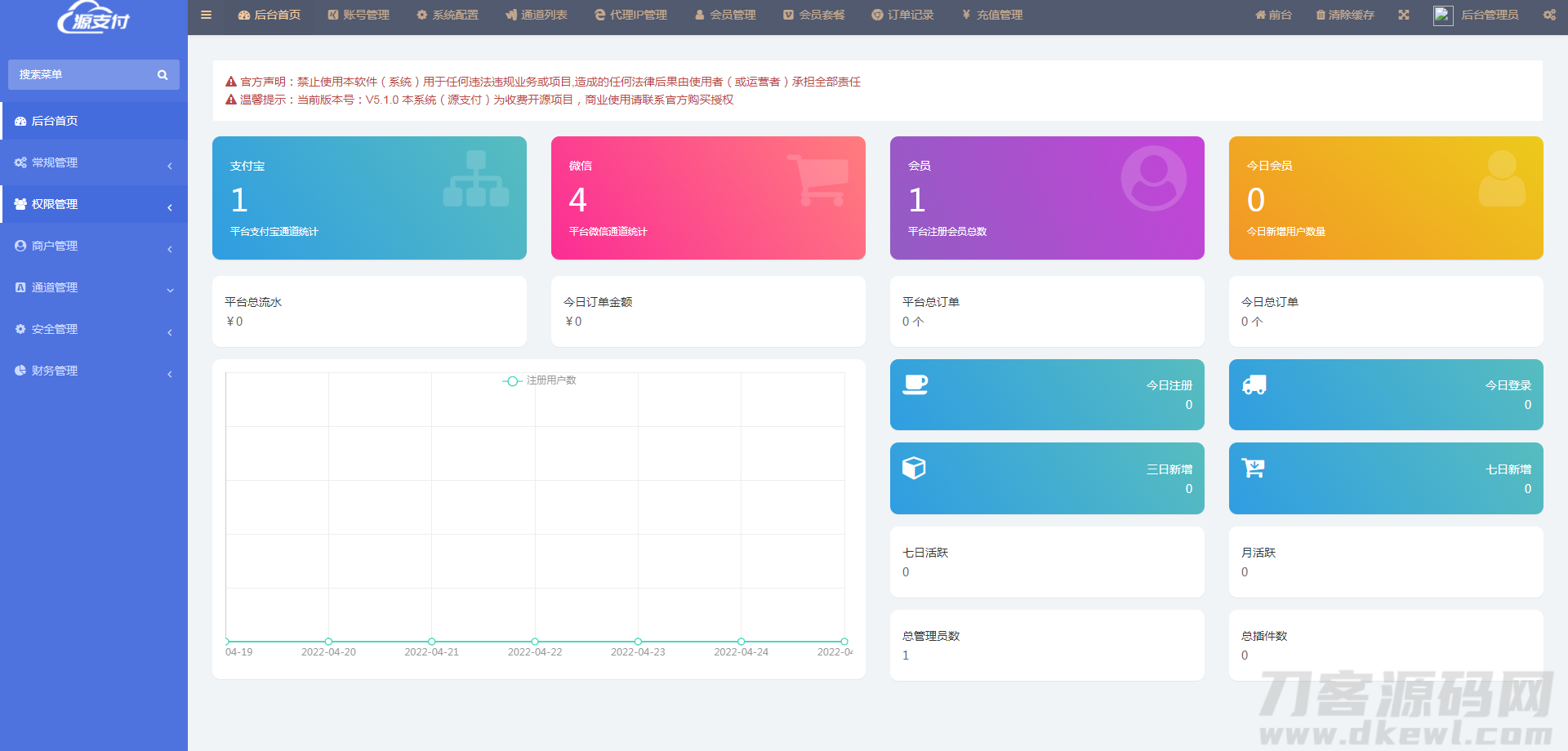Toggle the 注册用户数 chart legend
1568x751 pixels.
point(540,380)
